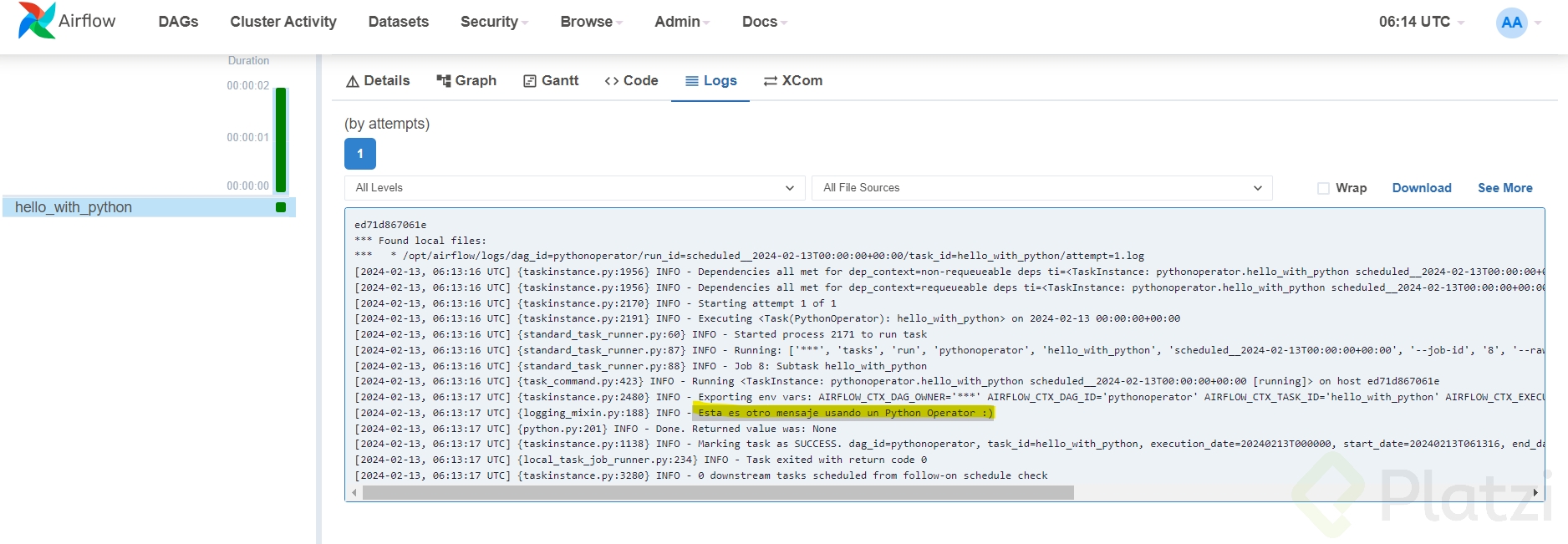The width and height of the screenshot is (1568, 544).
Task: Click the green duration bar
Action: point(281,140)
